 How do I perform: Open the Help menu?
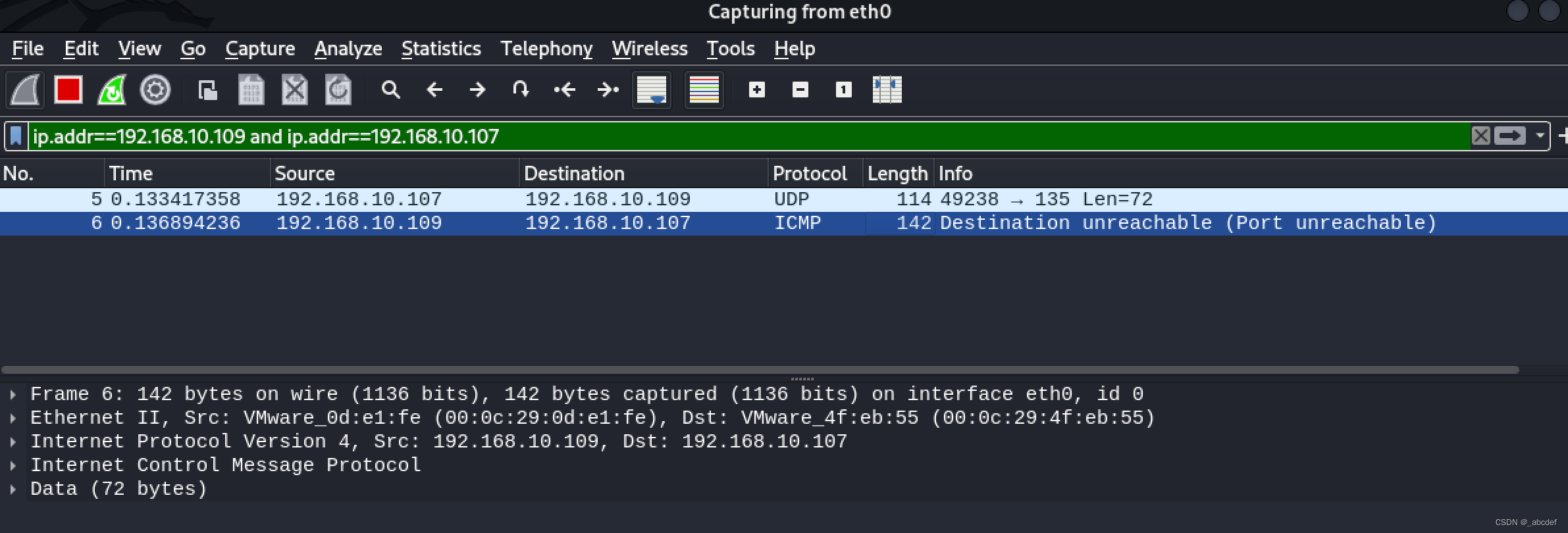pos(795,49)
